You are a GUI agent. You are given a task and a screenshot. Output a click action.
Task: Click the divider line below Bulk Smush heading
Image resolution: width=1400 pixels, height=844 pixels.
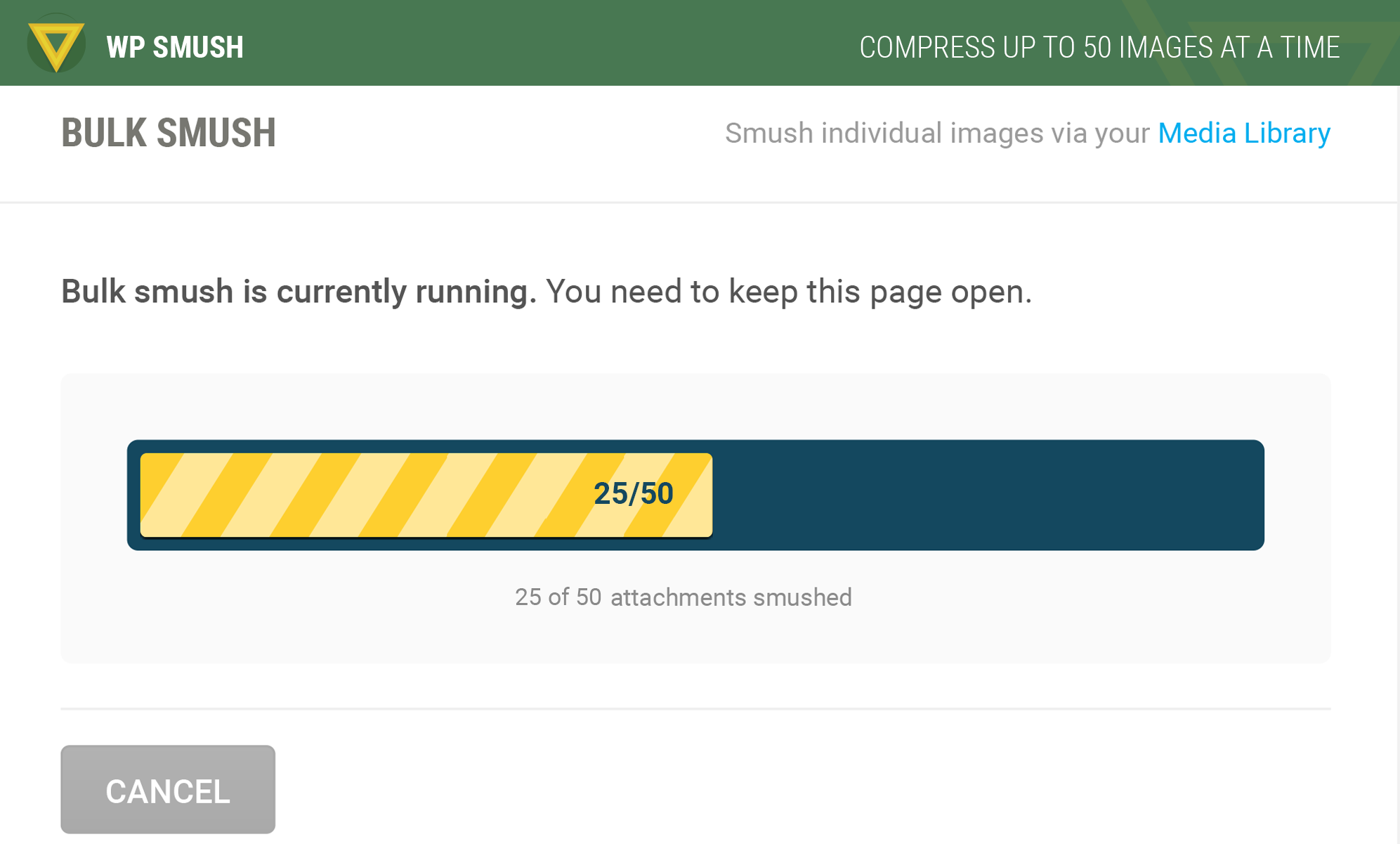coord(699,202)
